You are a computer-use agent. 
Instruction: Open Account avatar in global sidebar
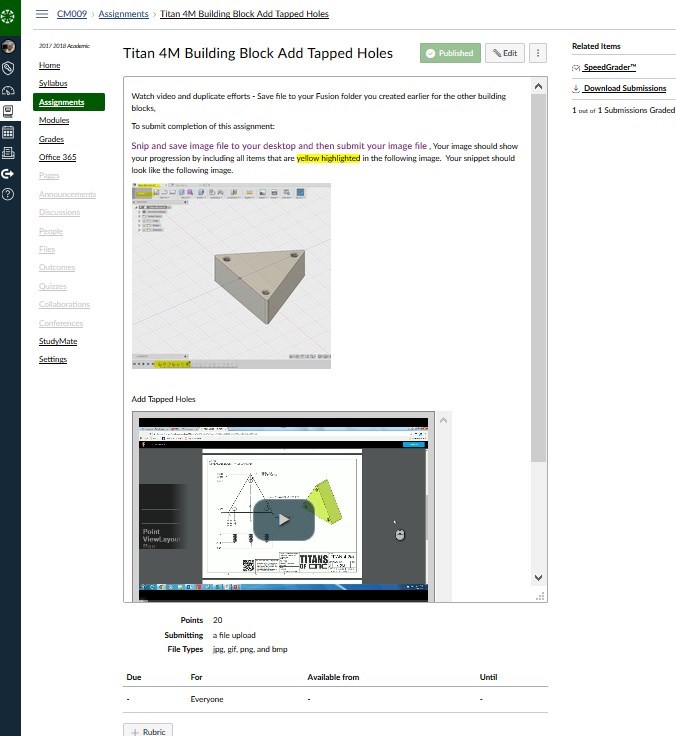click(x=9, y=47)
